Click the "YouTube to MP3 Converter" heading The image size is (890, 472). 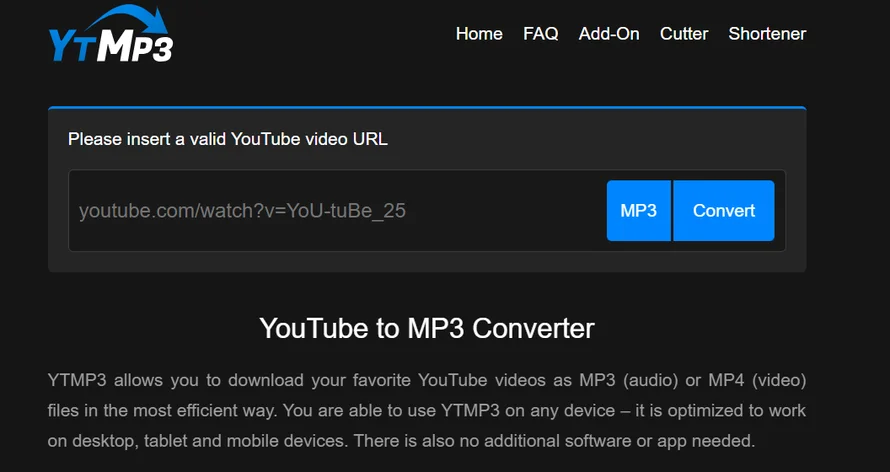[427, 328]
